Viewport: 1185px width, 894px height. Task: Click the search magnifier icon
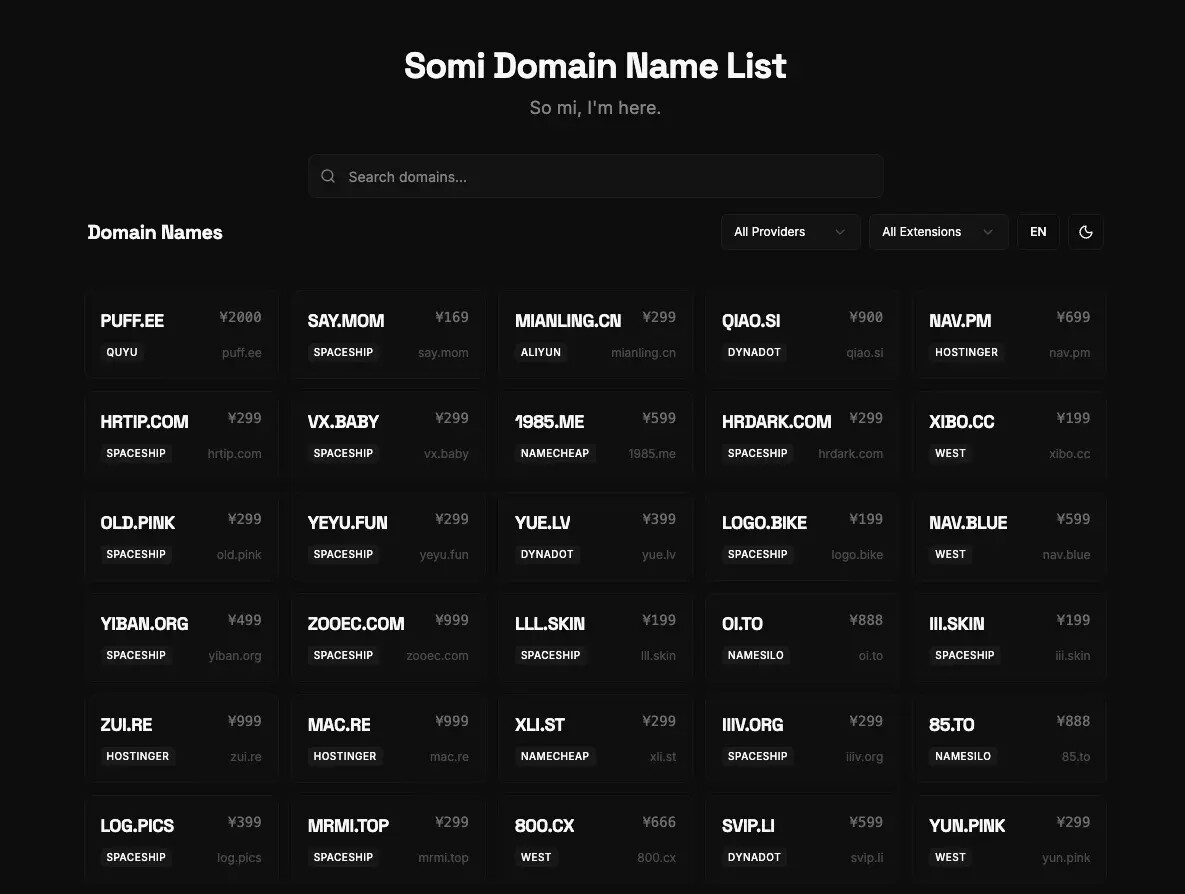coord(328,177)
